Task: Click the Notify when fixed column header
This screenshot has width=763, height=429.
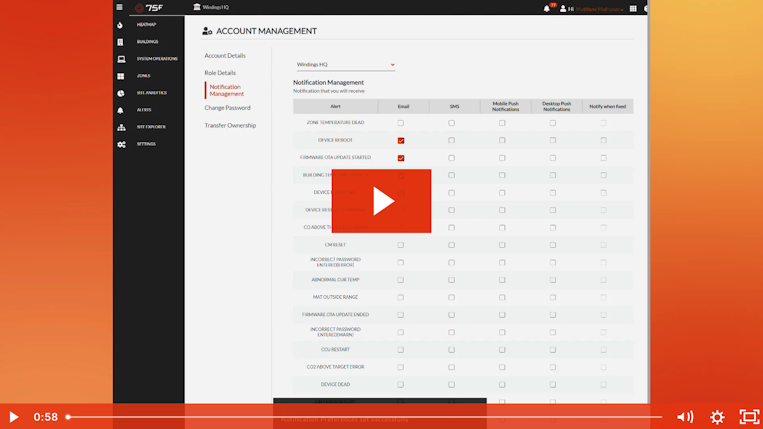Action: [x=608, y=107]
